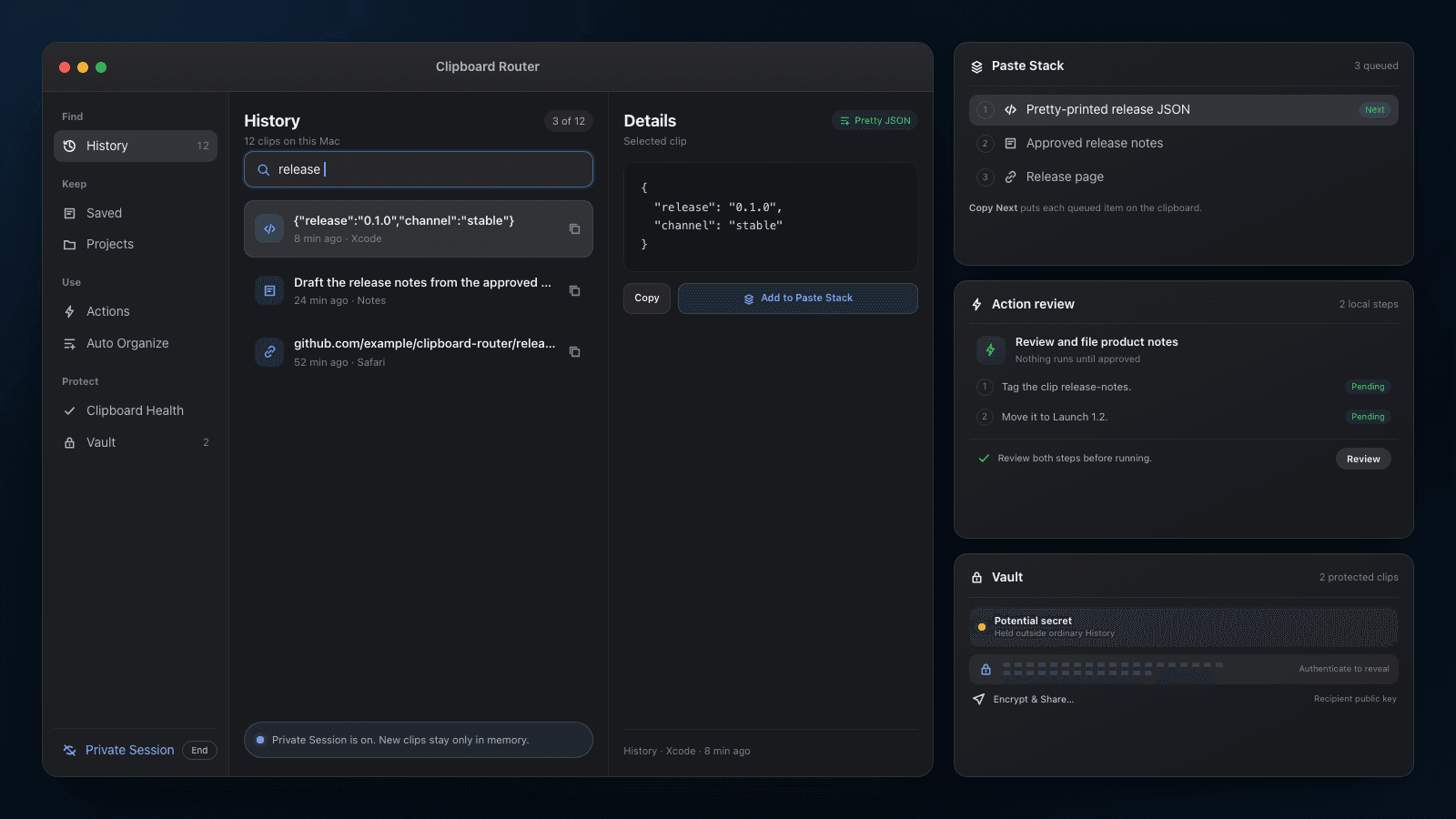Image resolution: width=1456 pixels, height=819 pixels.
Task: Click the search field containing release
Action: click(419, 169)
